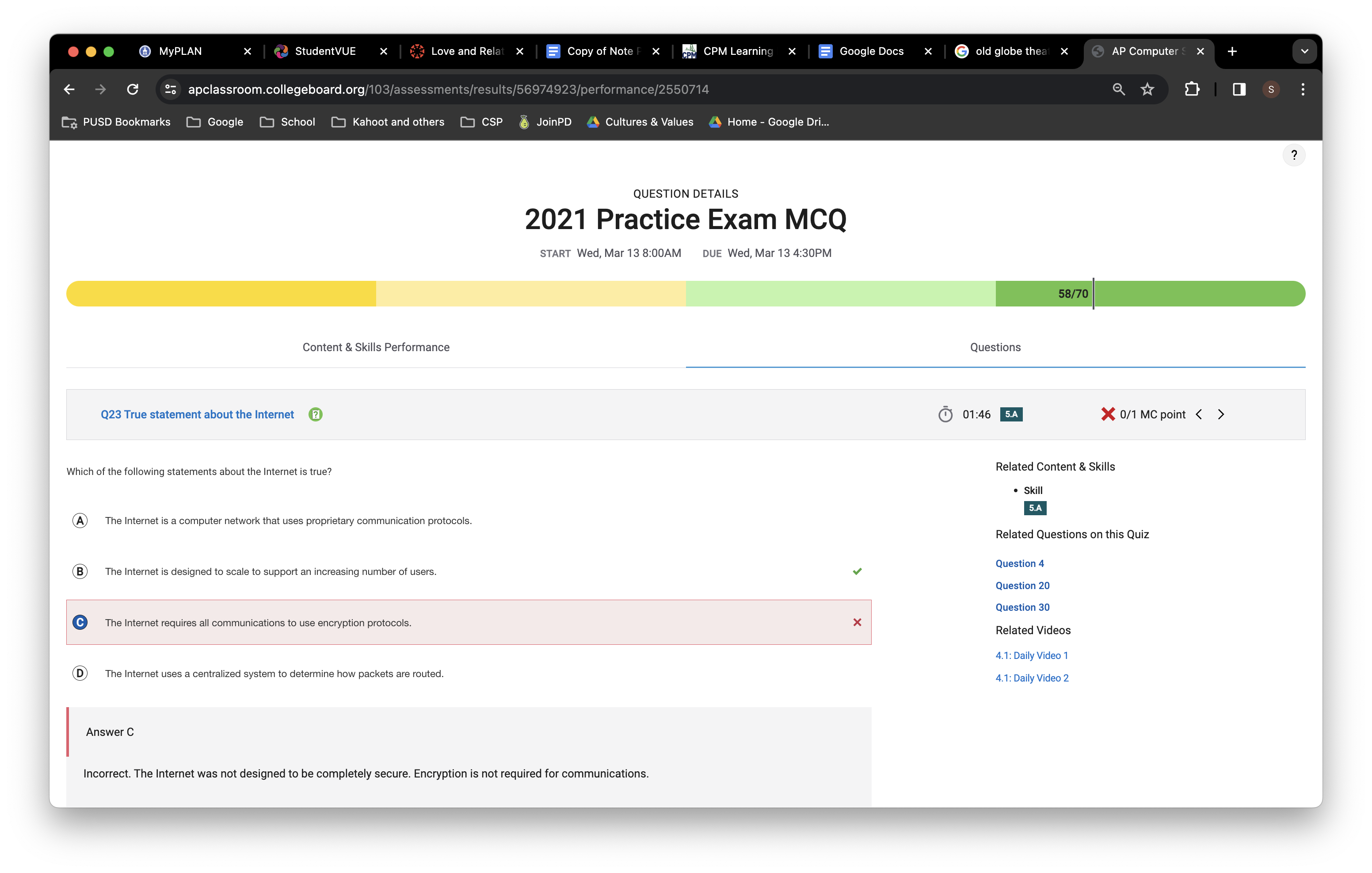Open the site information icon in address bar
The height and width of the screenshot is (873, 1372).
tap(170, 89)
